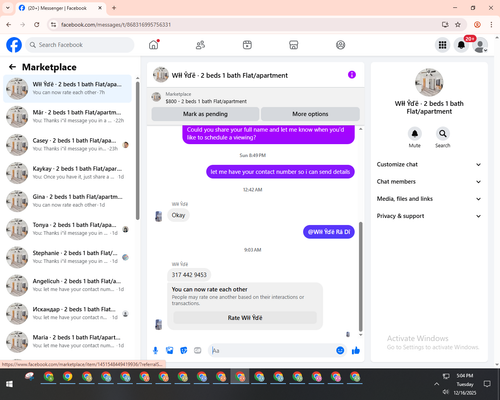Click the site information icon in address bar
Screen dimensions: 500x400
click(x=53, y=25)
